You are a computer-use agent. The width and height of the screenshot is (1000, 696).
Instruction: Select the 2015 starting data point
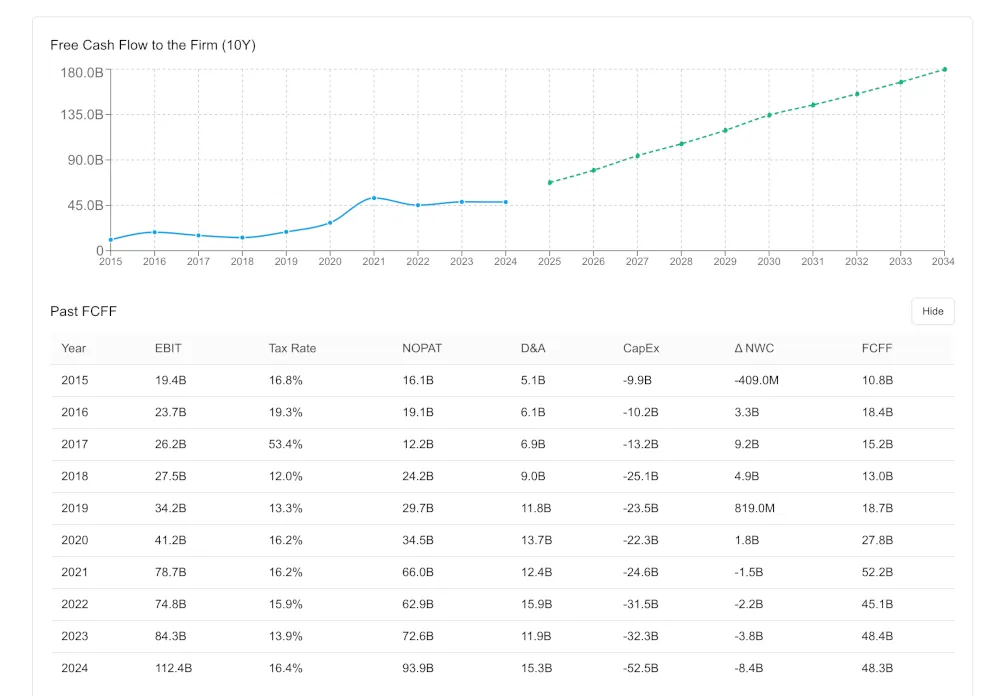[110, 240]
